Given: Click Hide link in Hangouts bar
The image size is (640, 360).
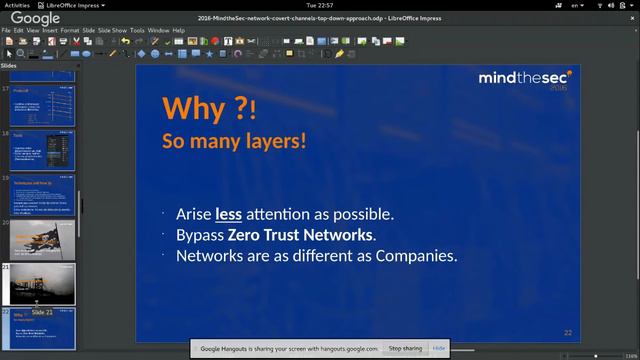Looking at the screenshot, I should (438, 348).
